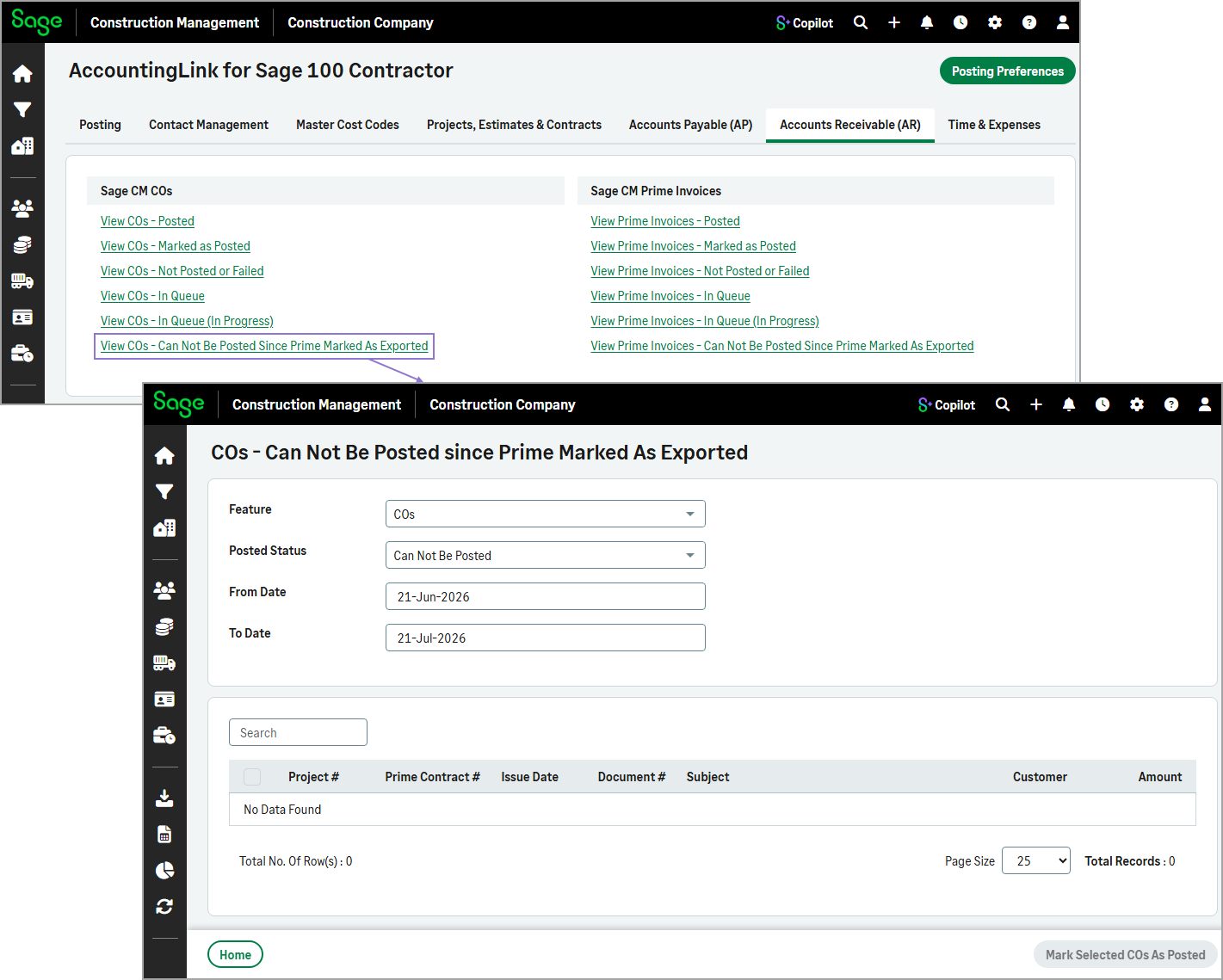Click search magnifier in front window header
Viewport: 1223px width, 980px height.
pyautogui.click(x=1003, y=404)
